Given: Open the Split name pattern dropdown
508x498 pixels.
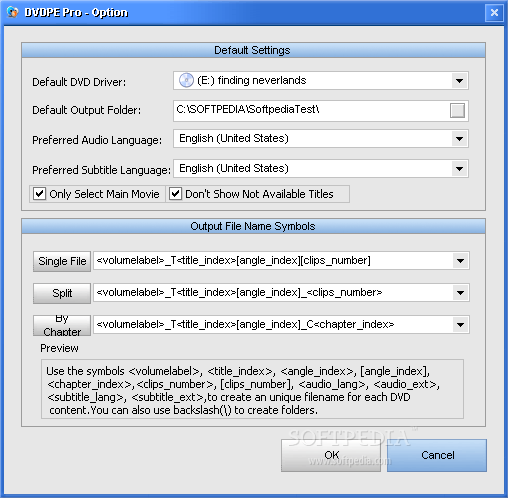Looking at the screenshot, I should (460, 293).
